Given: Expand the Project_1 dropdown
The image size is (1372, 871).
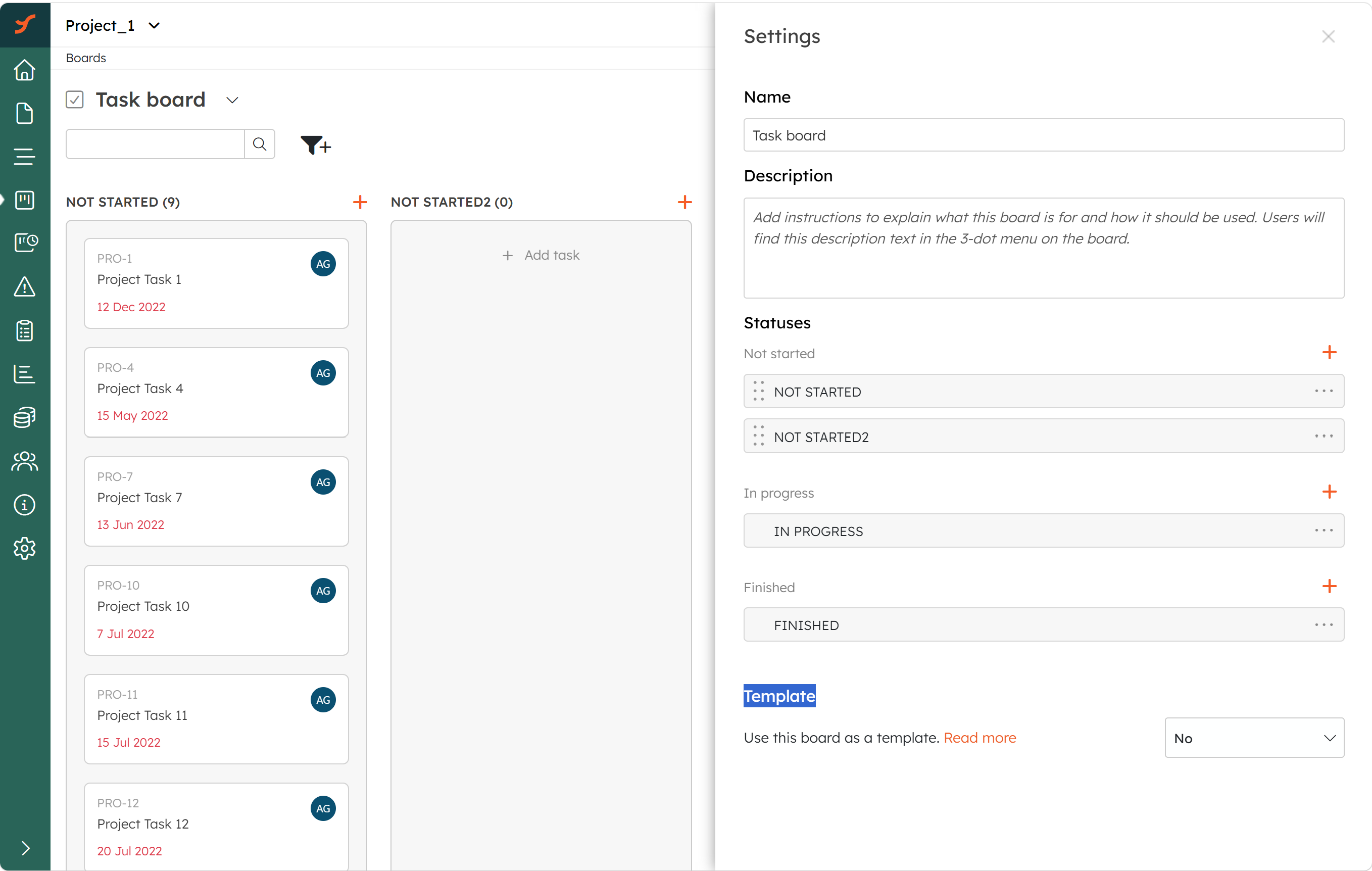Looking at the screenshot, I should (x=154, y=26).
